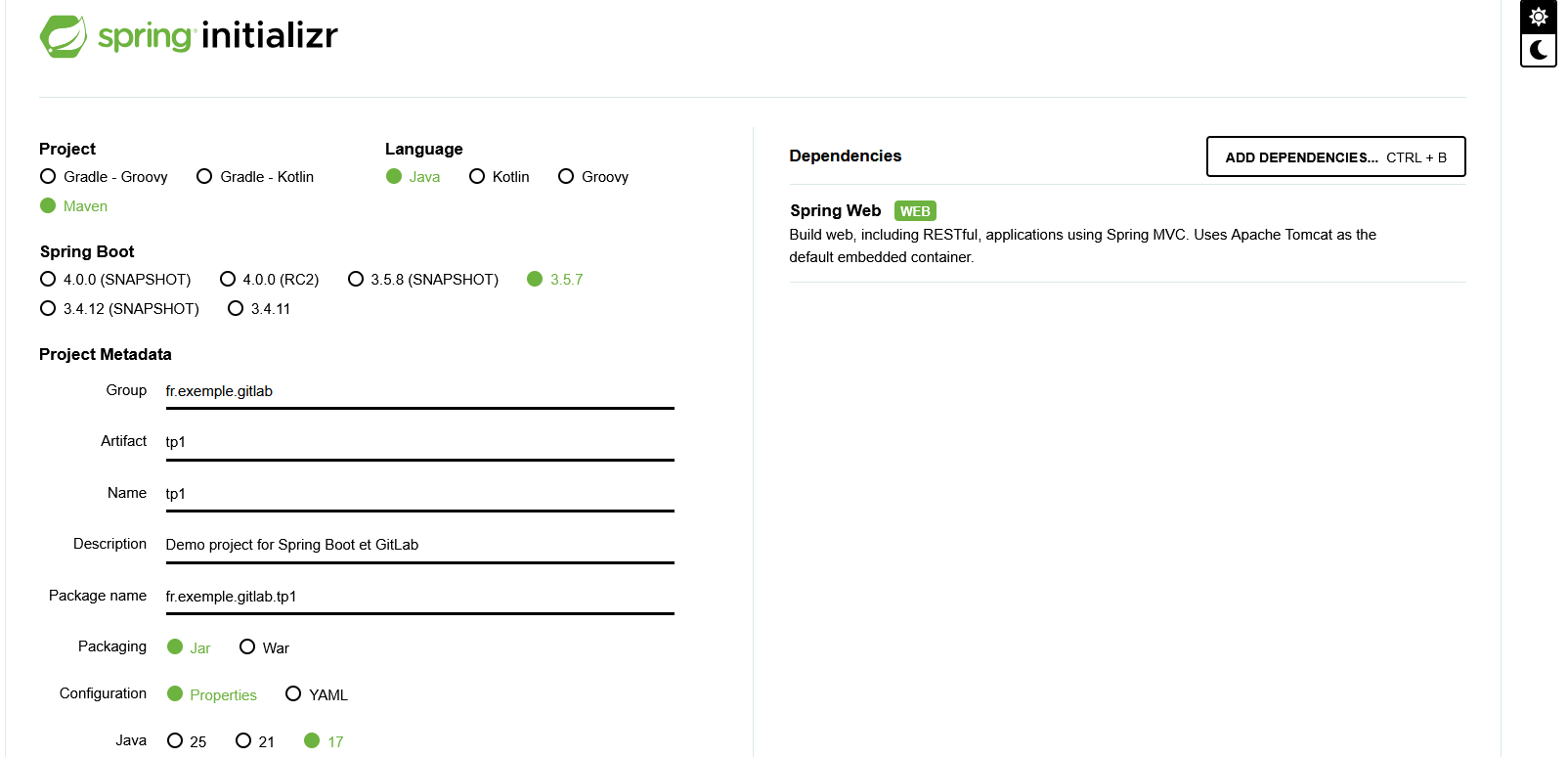Select Spring Boot 4.0.0 (SNAPSHOT)

click(48, 280)
